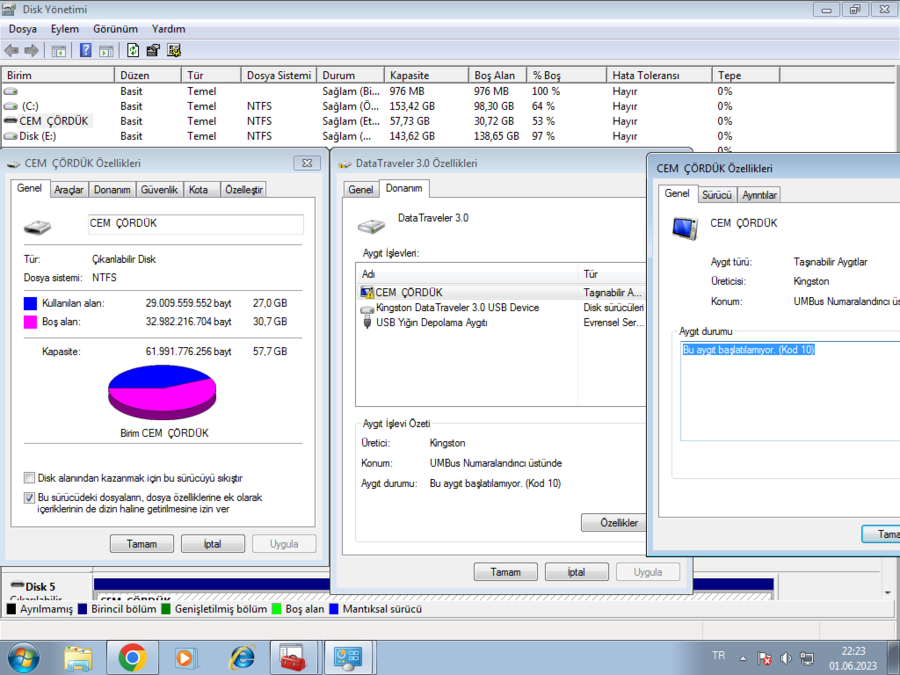Viewport: 900px width, 675px height.
Task: Open the Görünüm menu
Action: [115, 29]
